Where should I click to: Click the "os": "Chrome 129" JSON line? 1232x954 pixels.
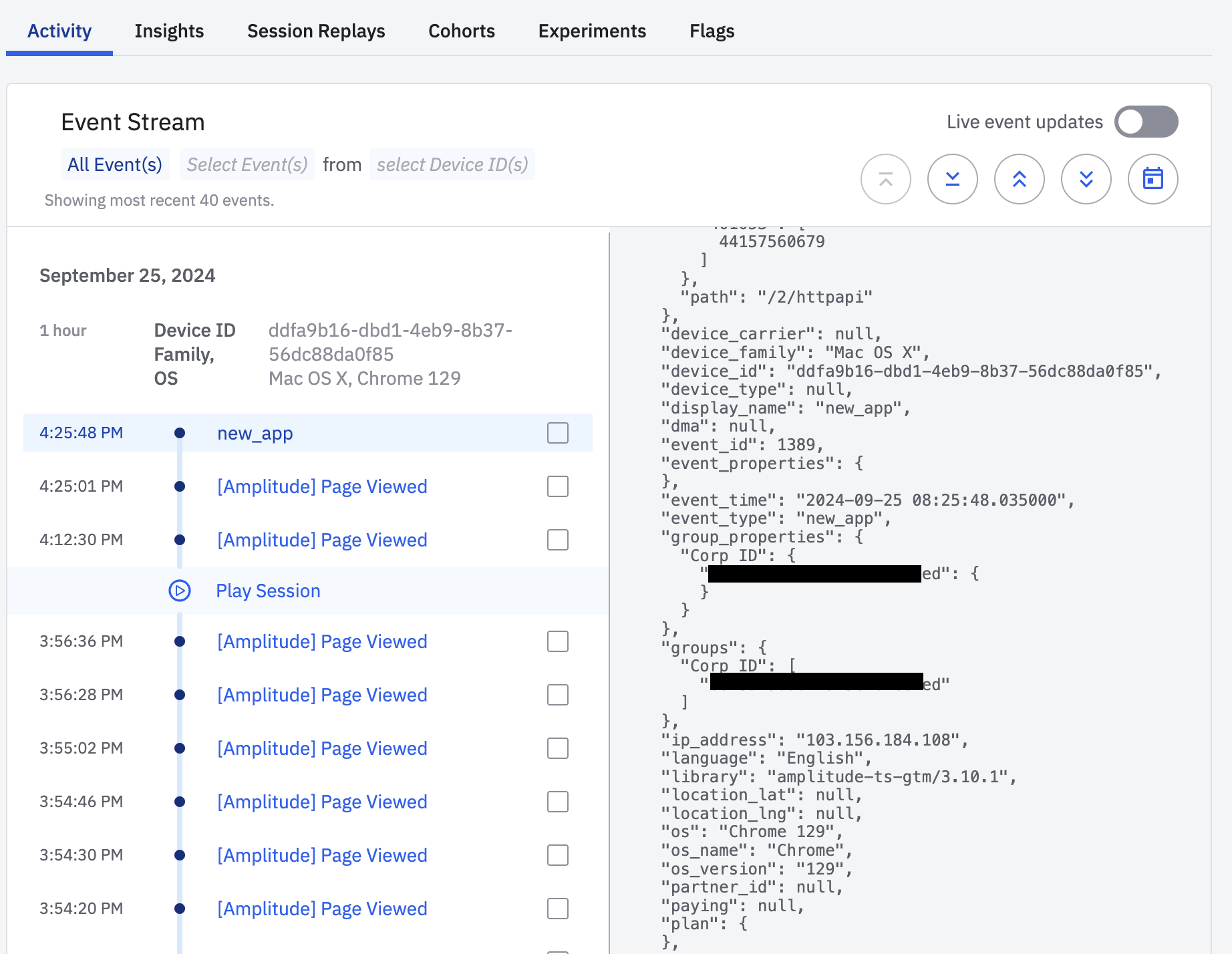click(x=752, y=831)
